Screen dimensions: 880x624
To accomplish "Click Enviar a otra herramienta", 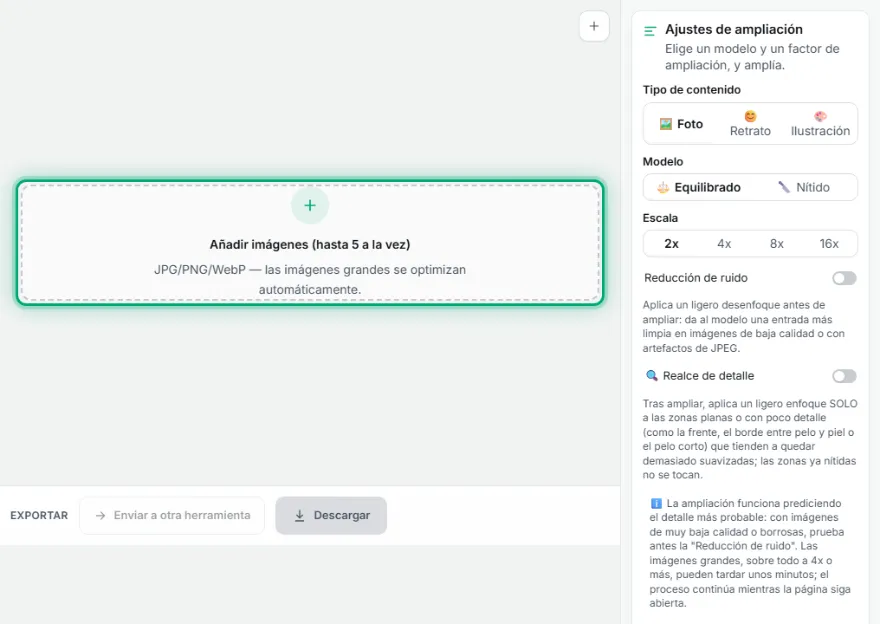I will (x=172, y=515).
